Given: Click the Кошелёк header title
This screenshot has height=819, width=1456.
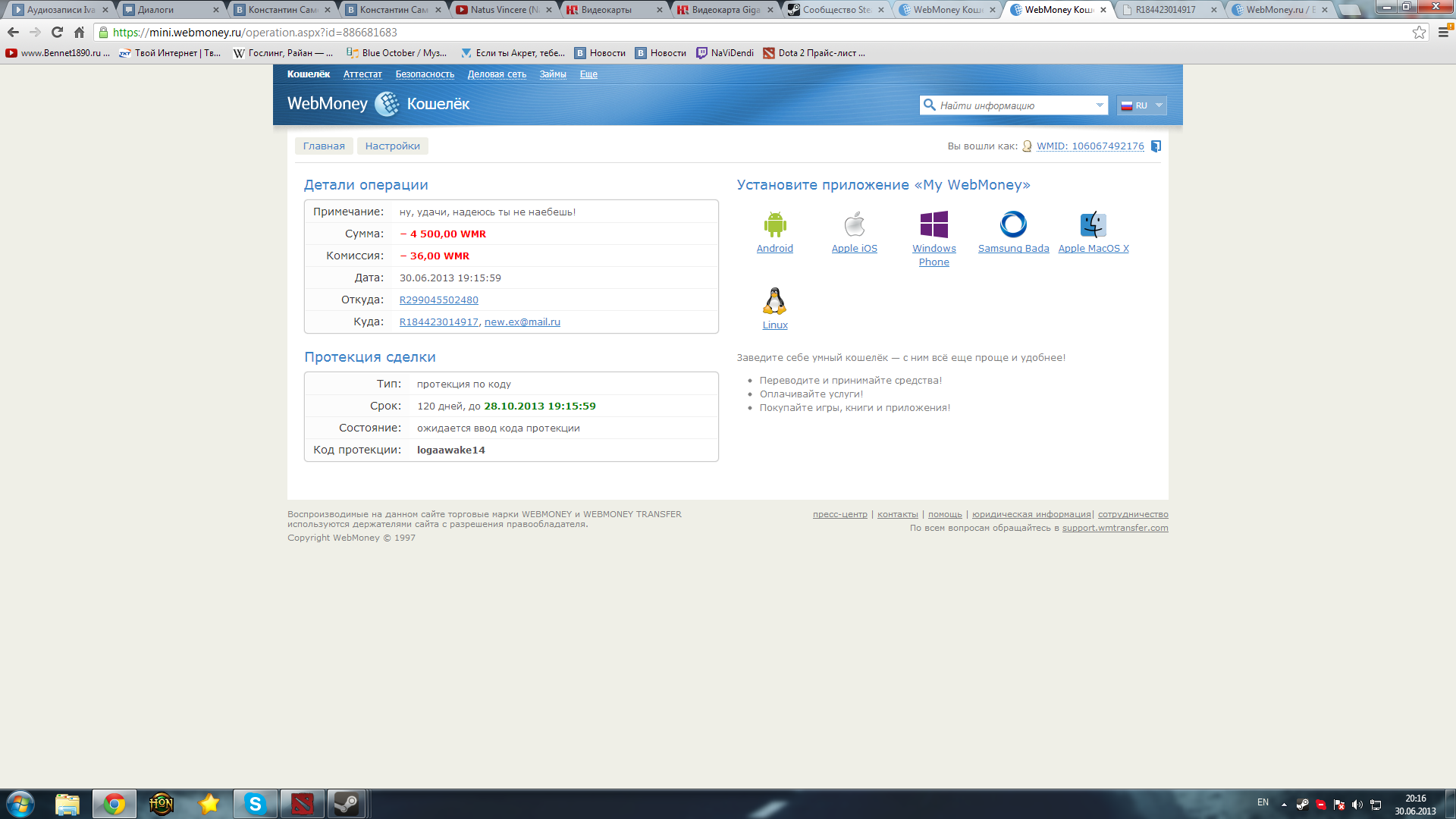Looking at the screenshot, I should pyautogui.click(x=438, y=104).
